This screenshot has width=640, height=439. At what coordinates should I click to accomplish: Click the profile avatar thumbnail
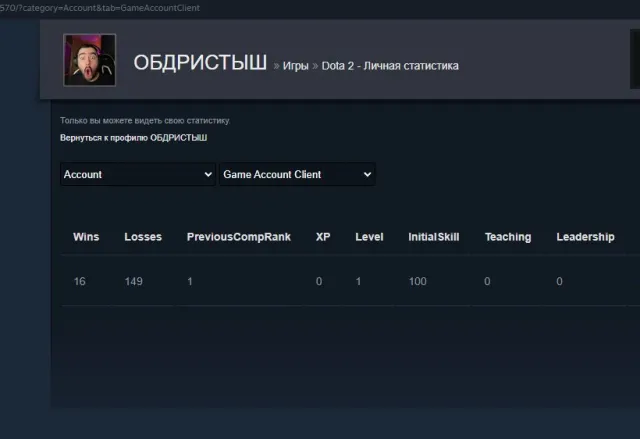89,60
